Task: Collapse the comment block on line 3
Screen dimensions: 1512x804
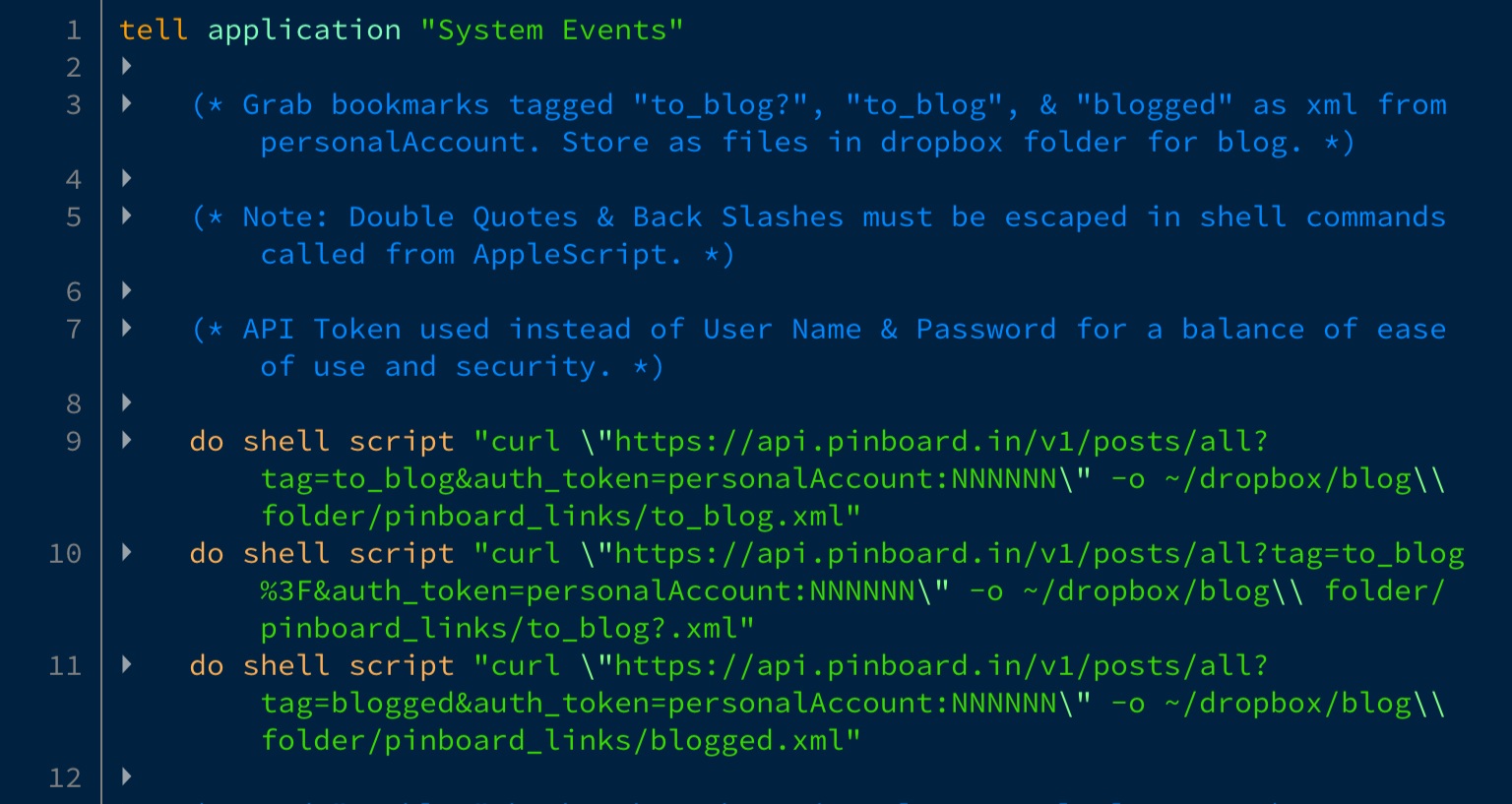Action: click(127, 104)
